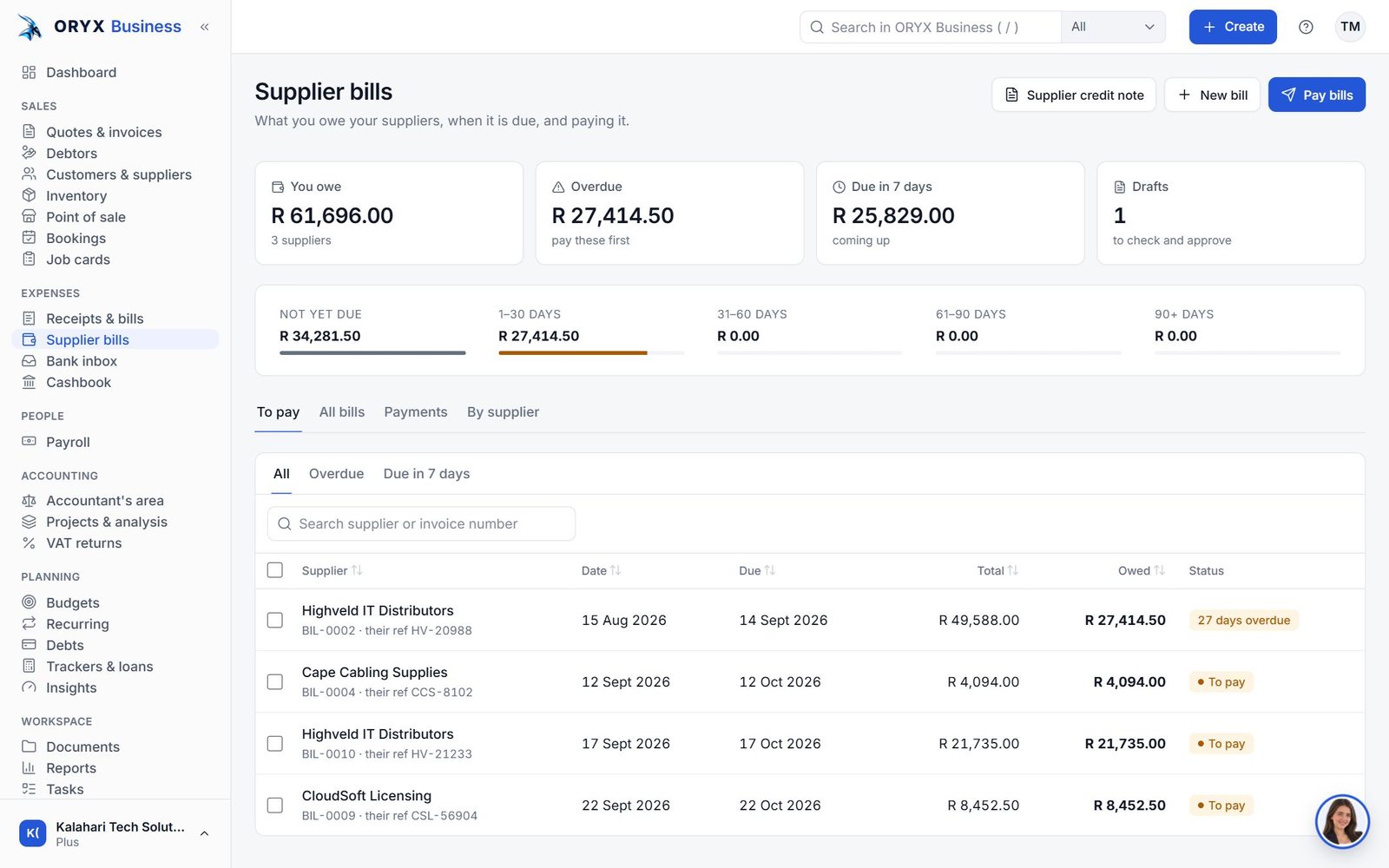This screenshot has width=1389, height=868.
Task: Click the 1–30 days aging bar
Action: [x=591, y=353]
